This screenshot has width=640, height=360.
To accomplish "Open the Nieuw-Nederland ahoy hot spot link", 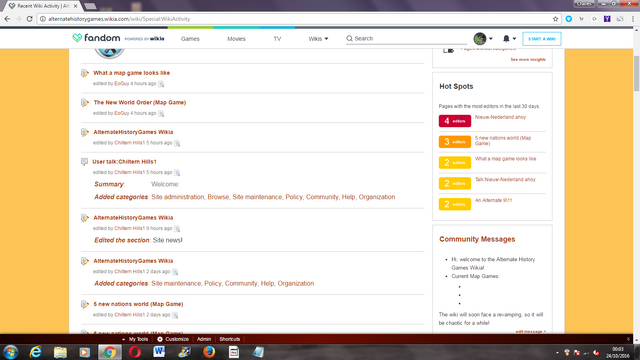I will click(x=500, y=117).
